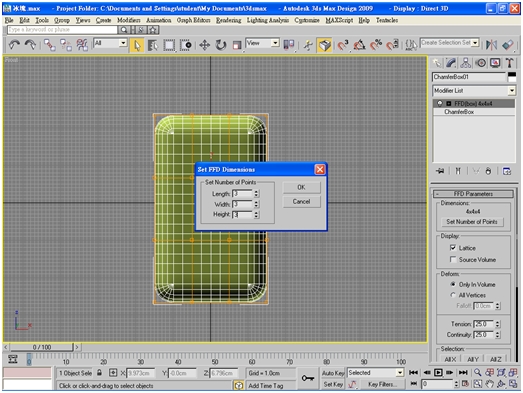
Task: Enable the Source Volume checkbox
Action: (x=453, y=259)
